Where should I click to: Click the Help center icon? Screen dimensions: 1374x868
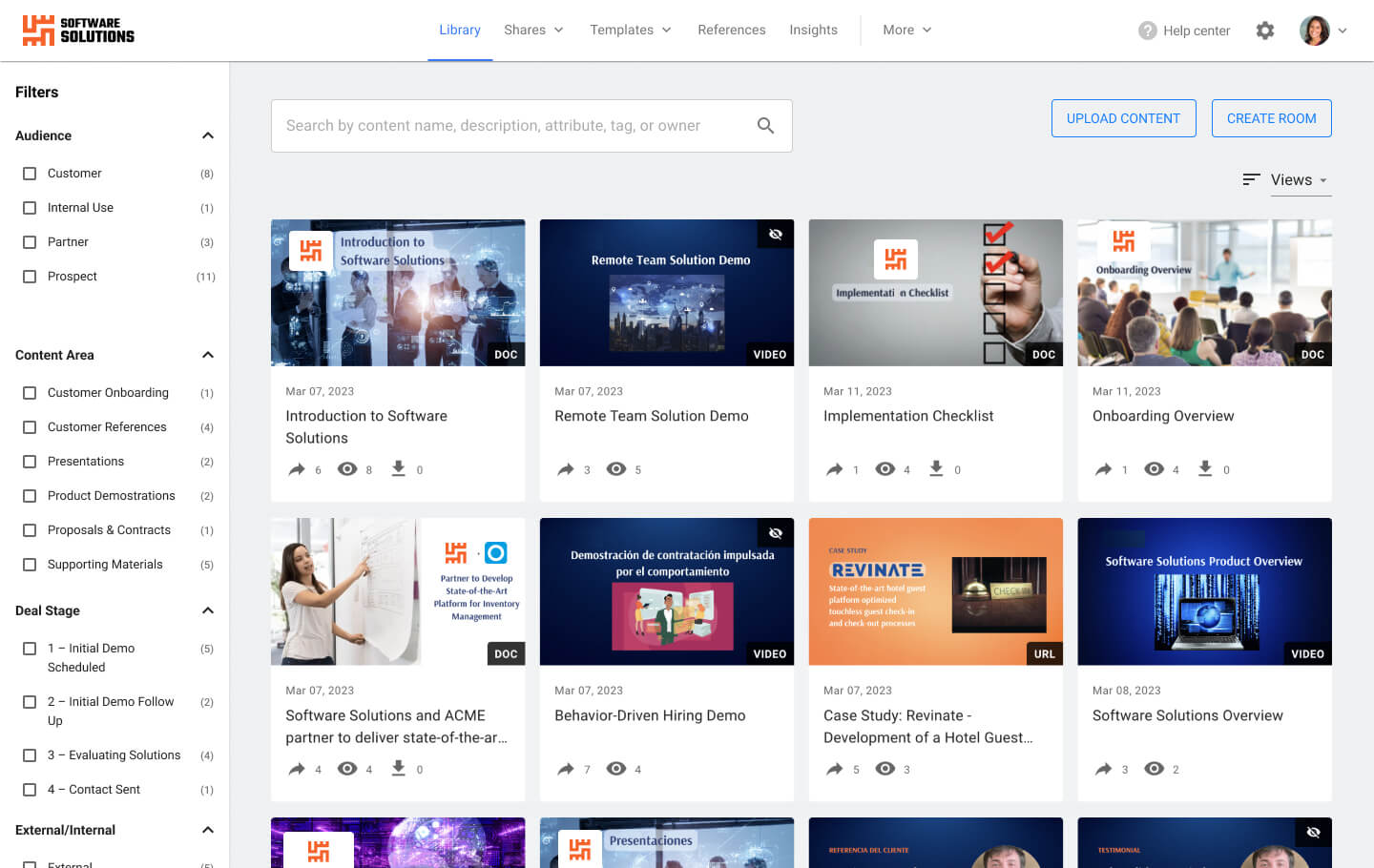coord(1146,30)
